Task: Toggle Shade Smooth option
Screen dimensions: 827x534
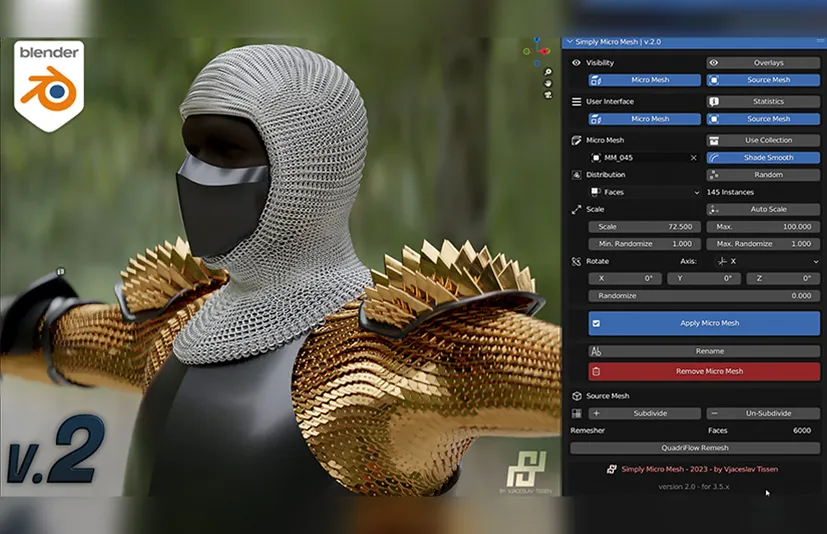Action: click(x=763, y=157)
